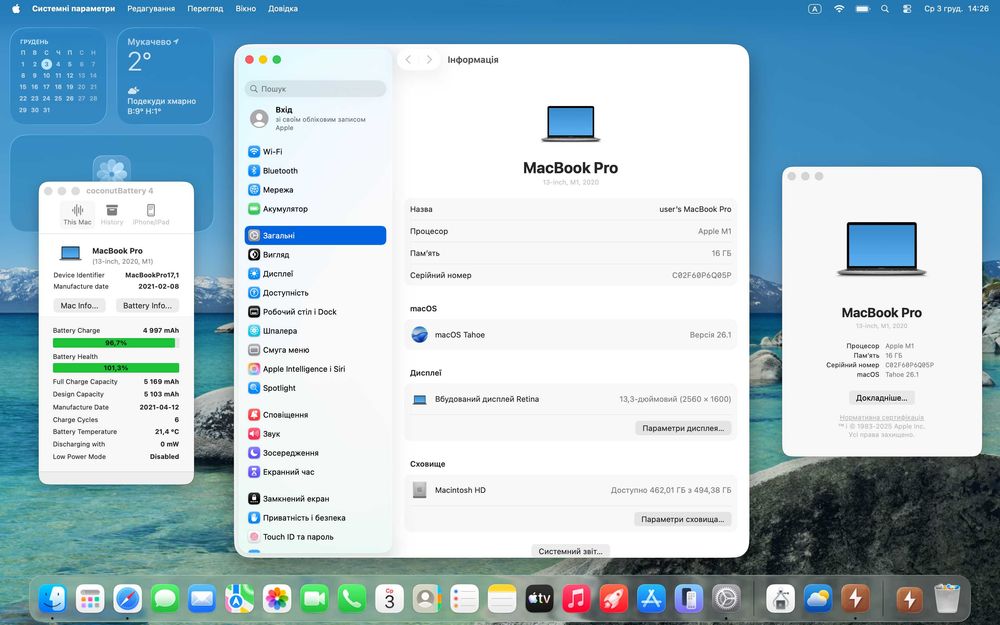
Task: Open Сповіщення notifications settings
Action: (315, 415)
